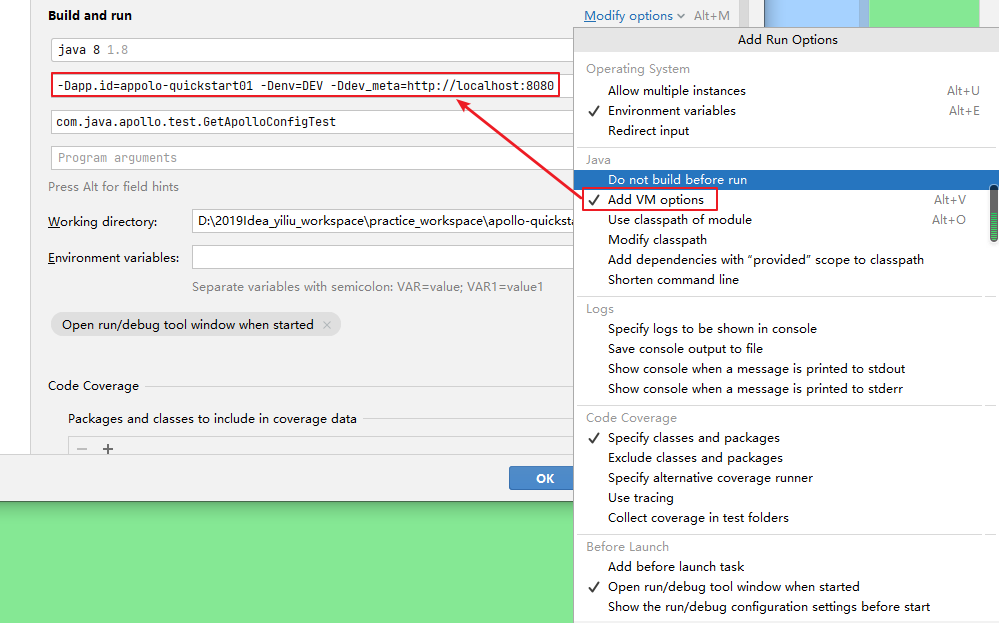Click the Build and run heading

tap(90, 16)
